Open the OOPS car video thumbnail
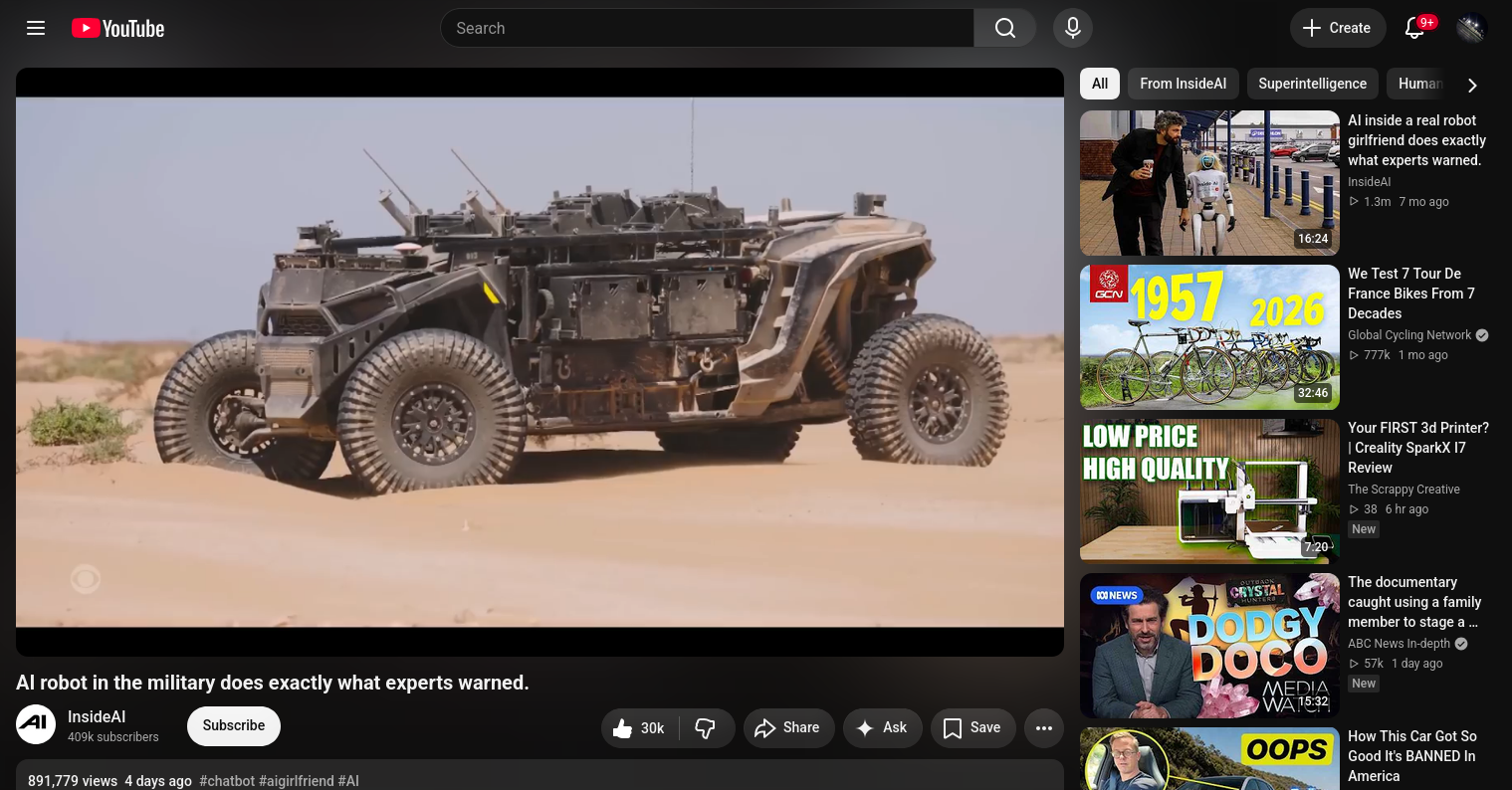The width and height of the screenshot is (1512, 790). [1209, 758]
